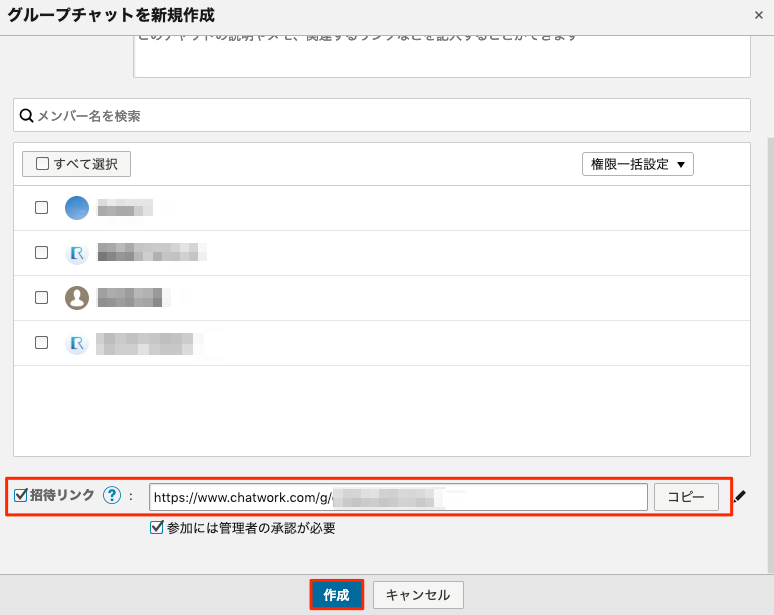774x615 pixels.
Task: Click the R logo avatar in second member row
Action: point(77,253)
